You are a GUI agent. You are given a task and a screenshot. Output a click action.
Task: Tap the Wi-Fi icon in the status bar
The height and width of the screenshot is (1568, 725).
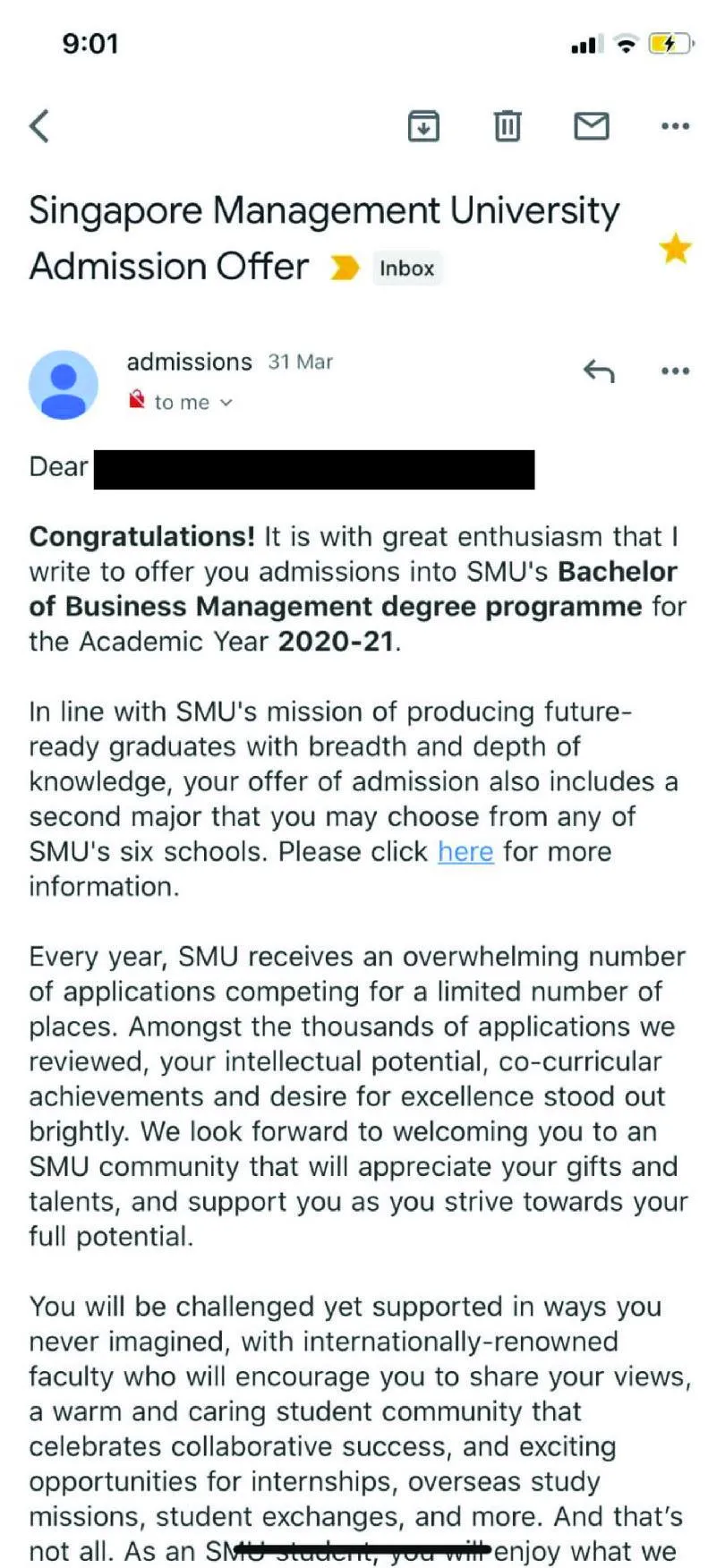[x=627, y=44]
